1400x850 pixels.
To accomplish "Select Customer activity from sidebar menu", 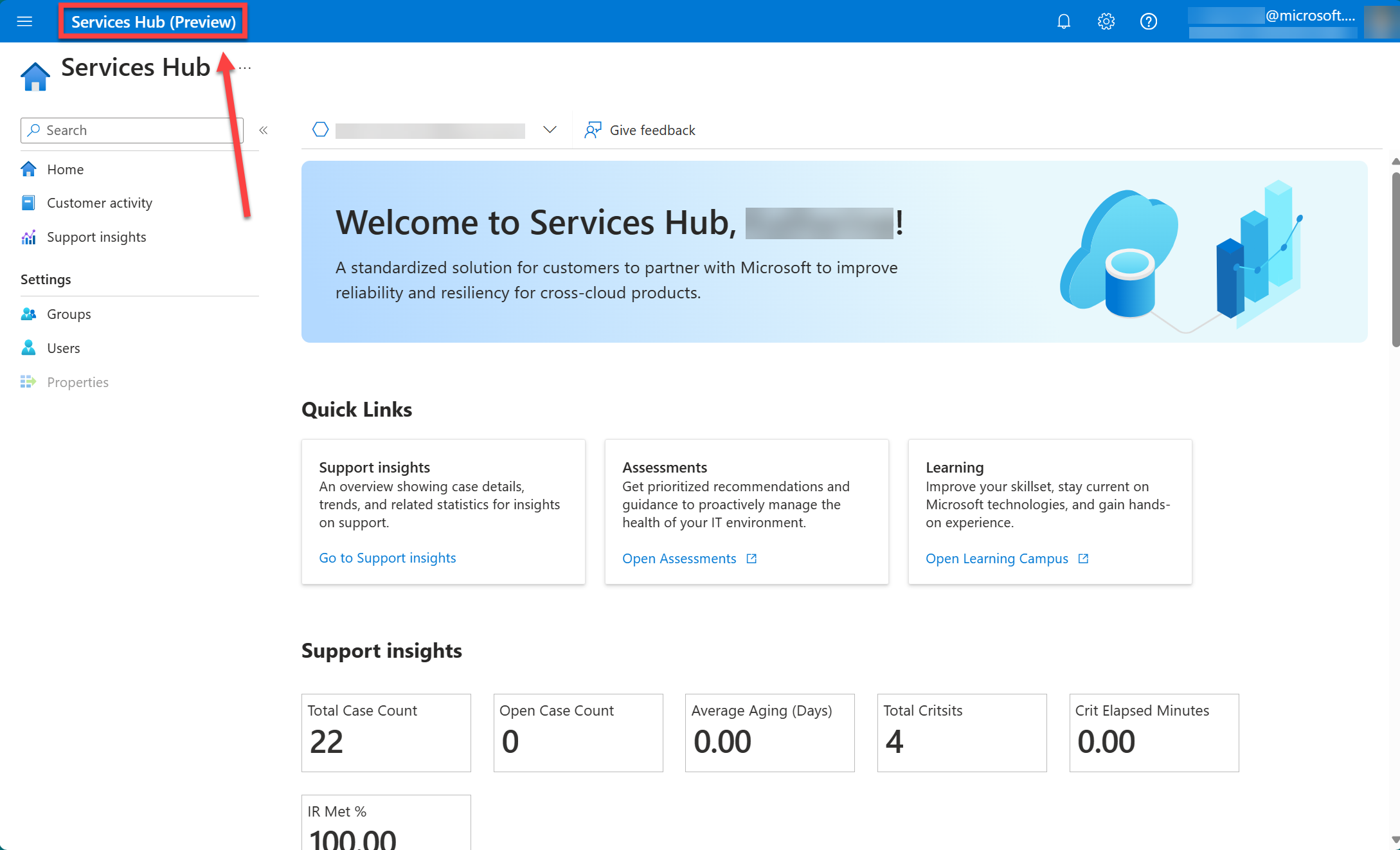I will click(100, 202).
